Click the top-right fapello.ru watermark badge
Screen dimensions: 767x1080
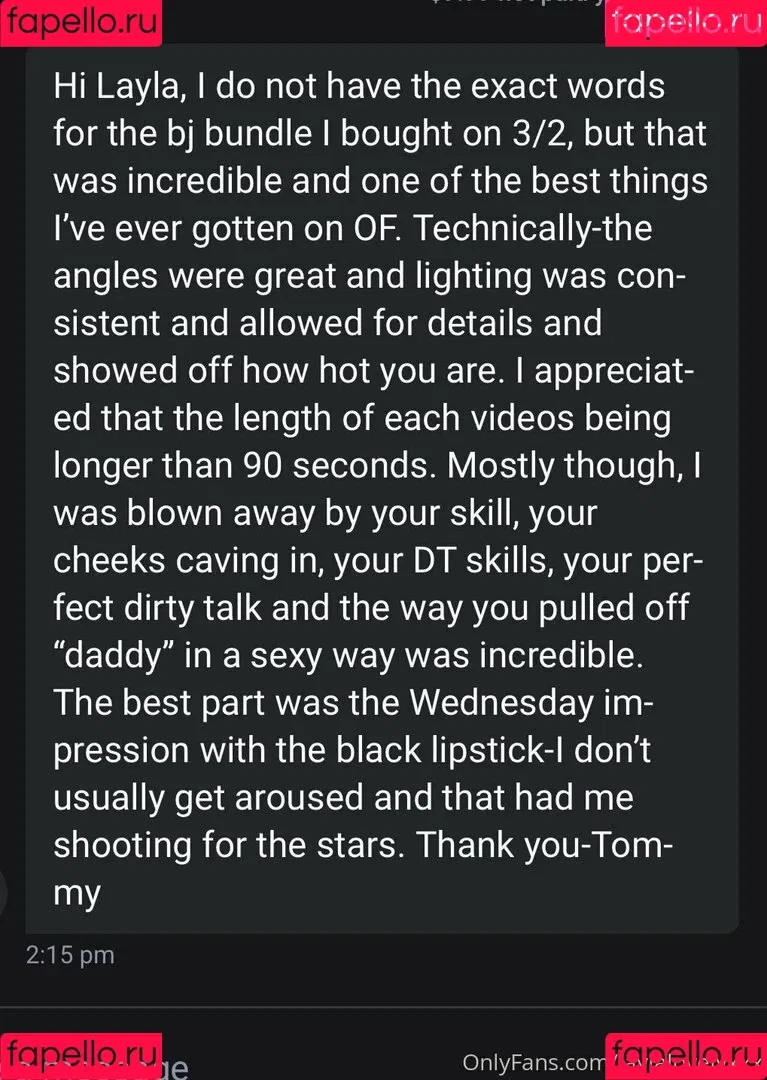(686, 23)
